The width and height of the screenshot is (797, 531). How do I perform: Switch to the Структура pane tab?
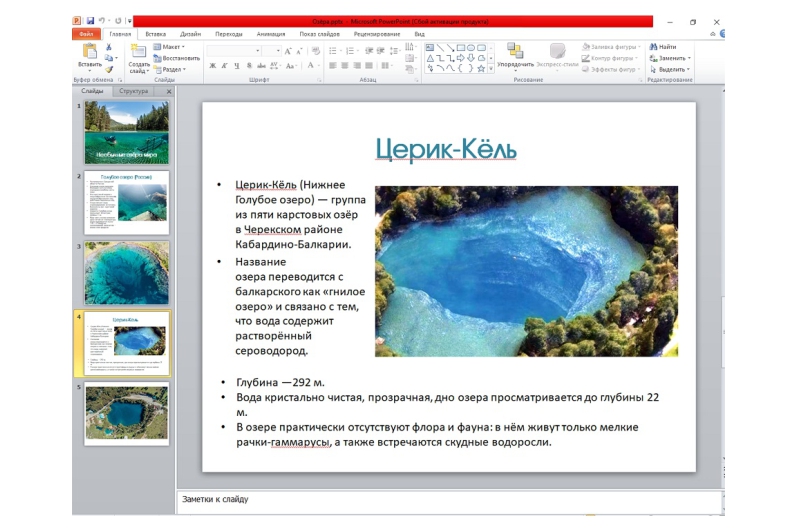pos(133,91)
